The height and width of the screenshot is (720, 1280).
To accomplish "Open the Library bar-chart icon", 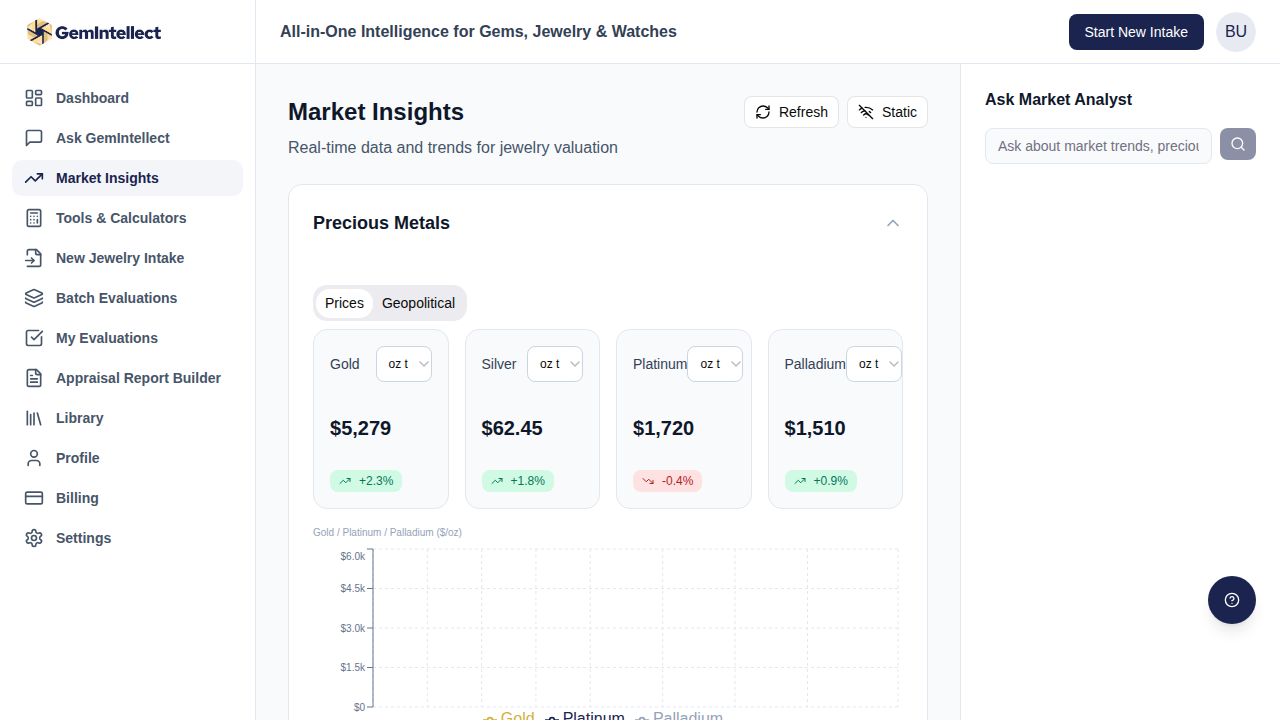I will pos(33,417).
